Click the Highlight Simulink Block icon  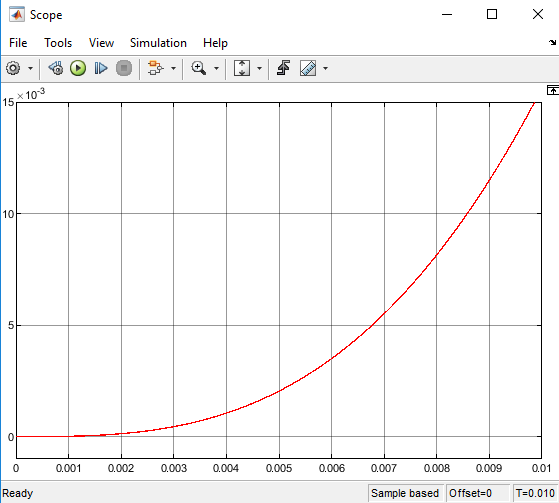155,68
